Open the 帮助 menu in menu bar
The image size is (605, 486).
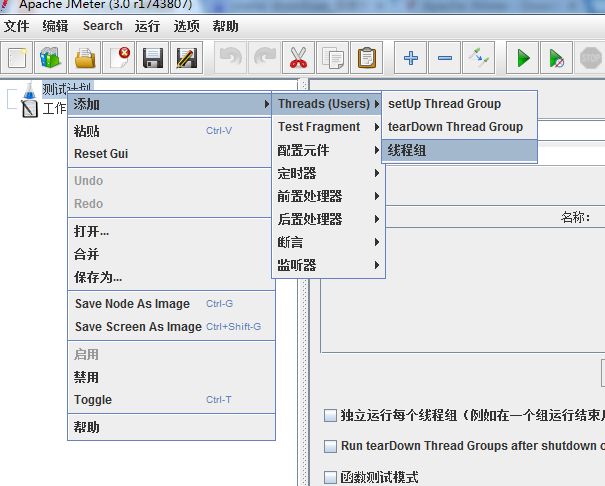tap(225, 26)
